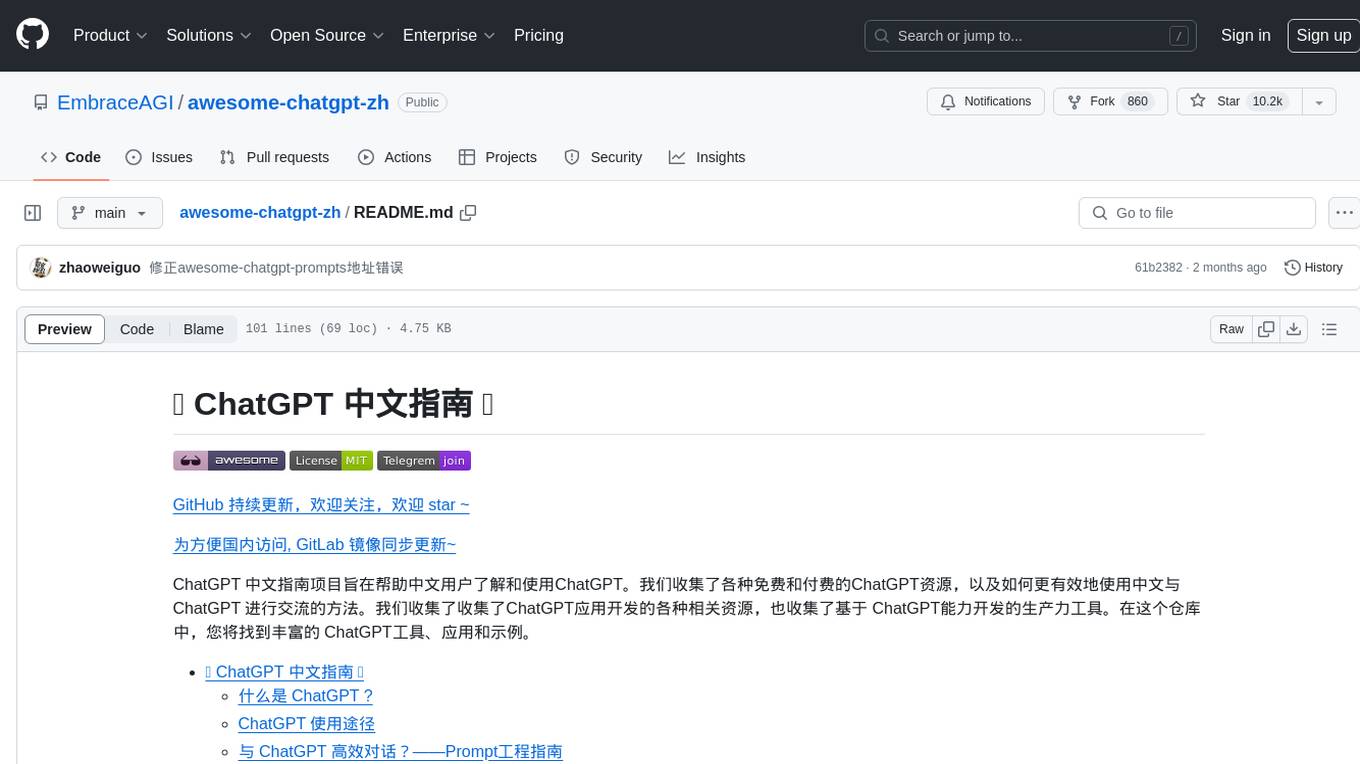
Task: Switch to the Pull requests tab
Action: coord(274,157)
